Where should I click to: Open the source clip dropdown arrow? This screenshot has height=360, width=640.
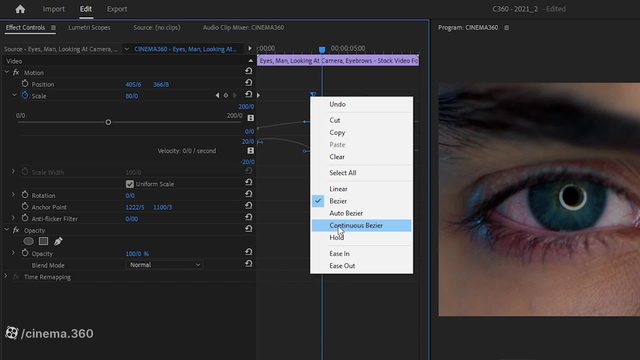coord(127,49)
